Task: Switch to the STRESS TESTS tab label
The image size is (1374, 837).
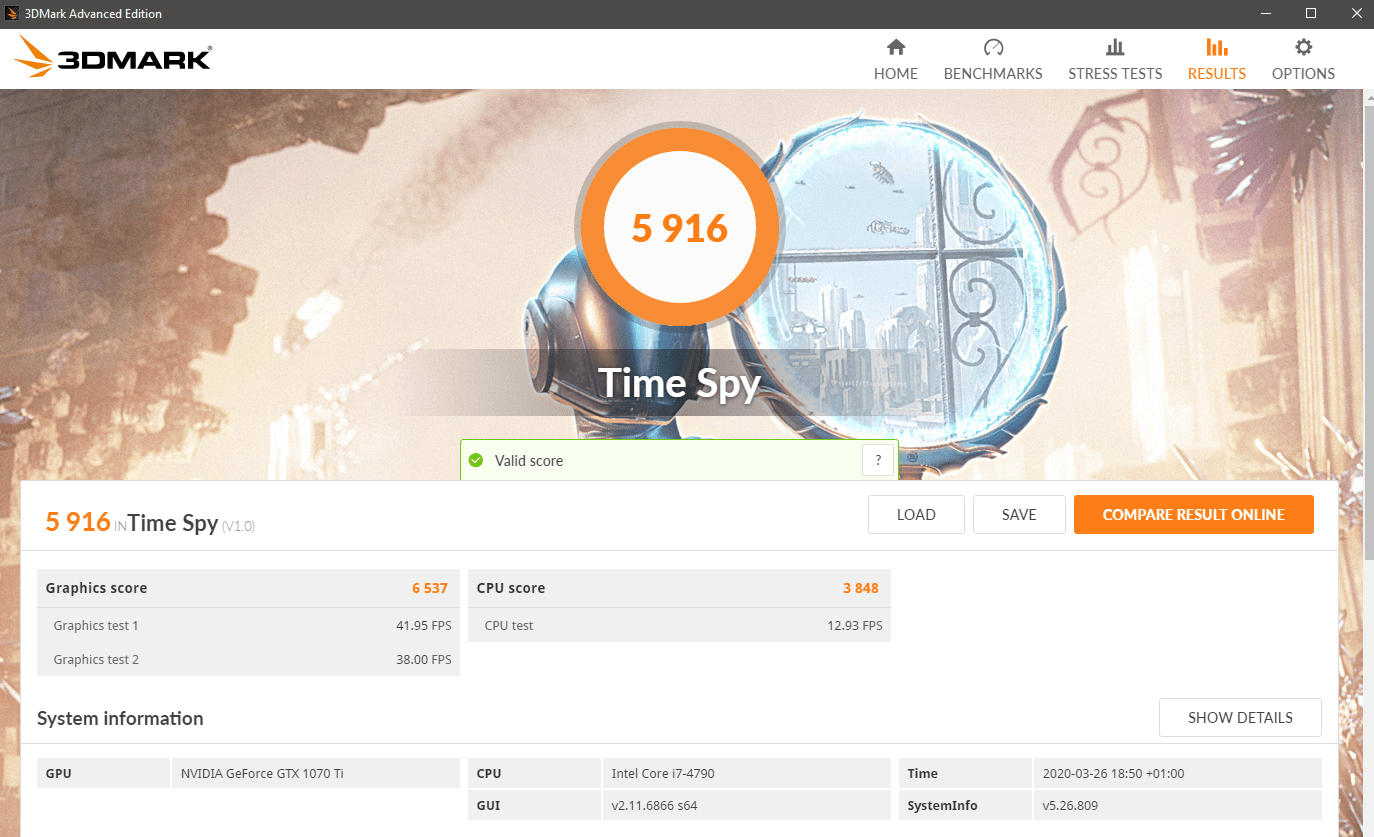Action: point(1115,74)
